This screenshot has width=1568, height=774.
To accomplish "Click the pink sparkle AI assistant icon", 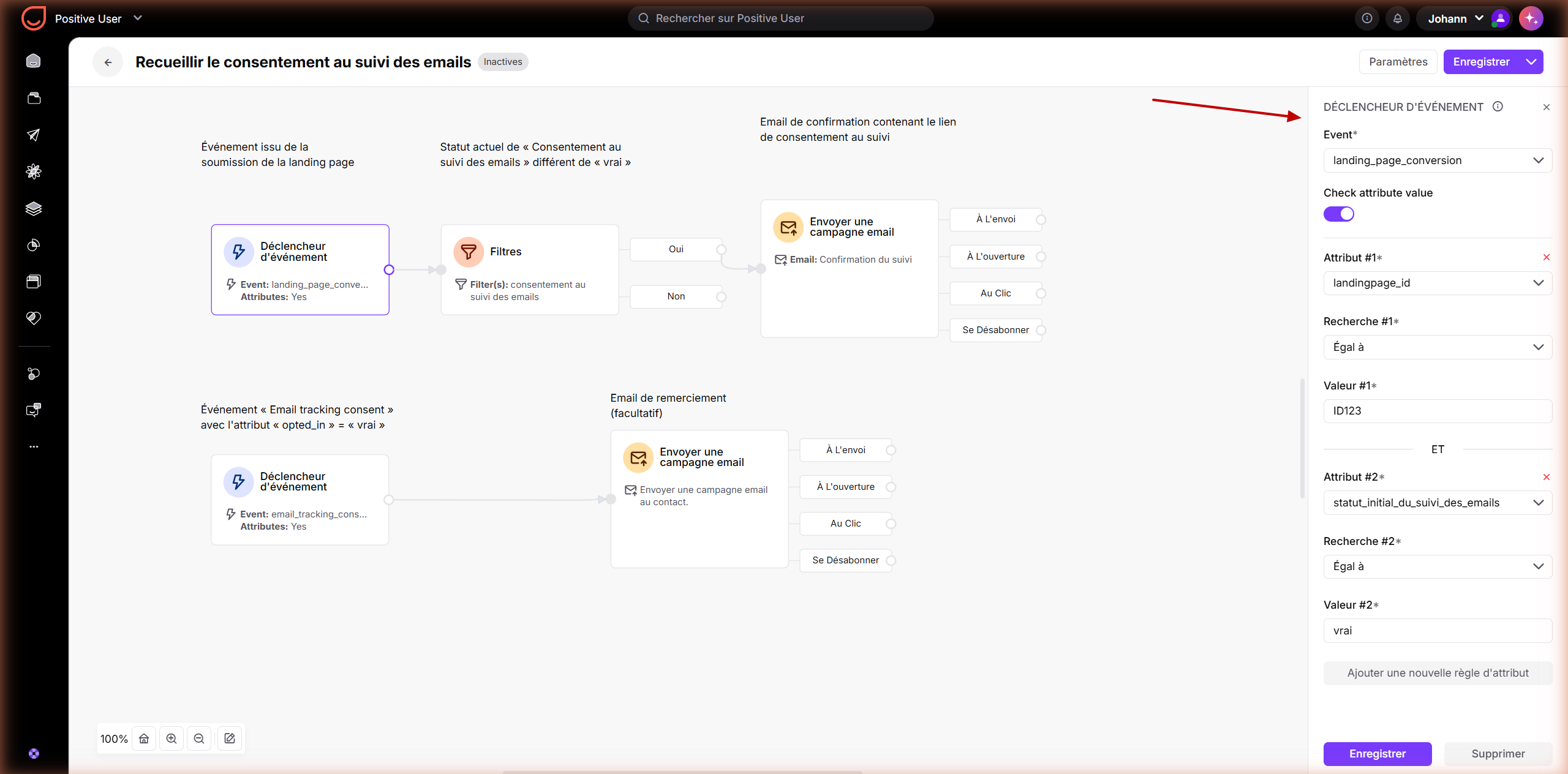I will 1531,18.
